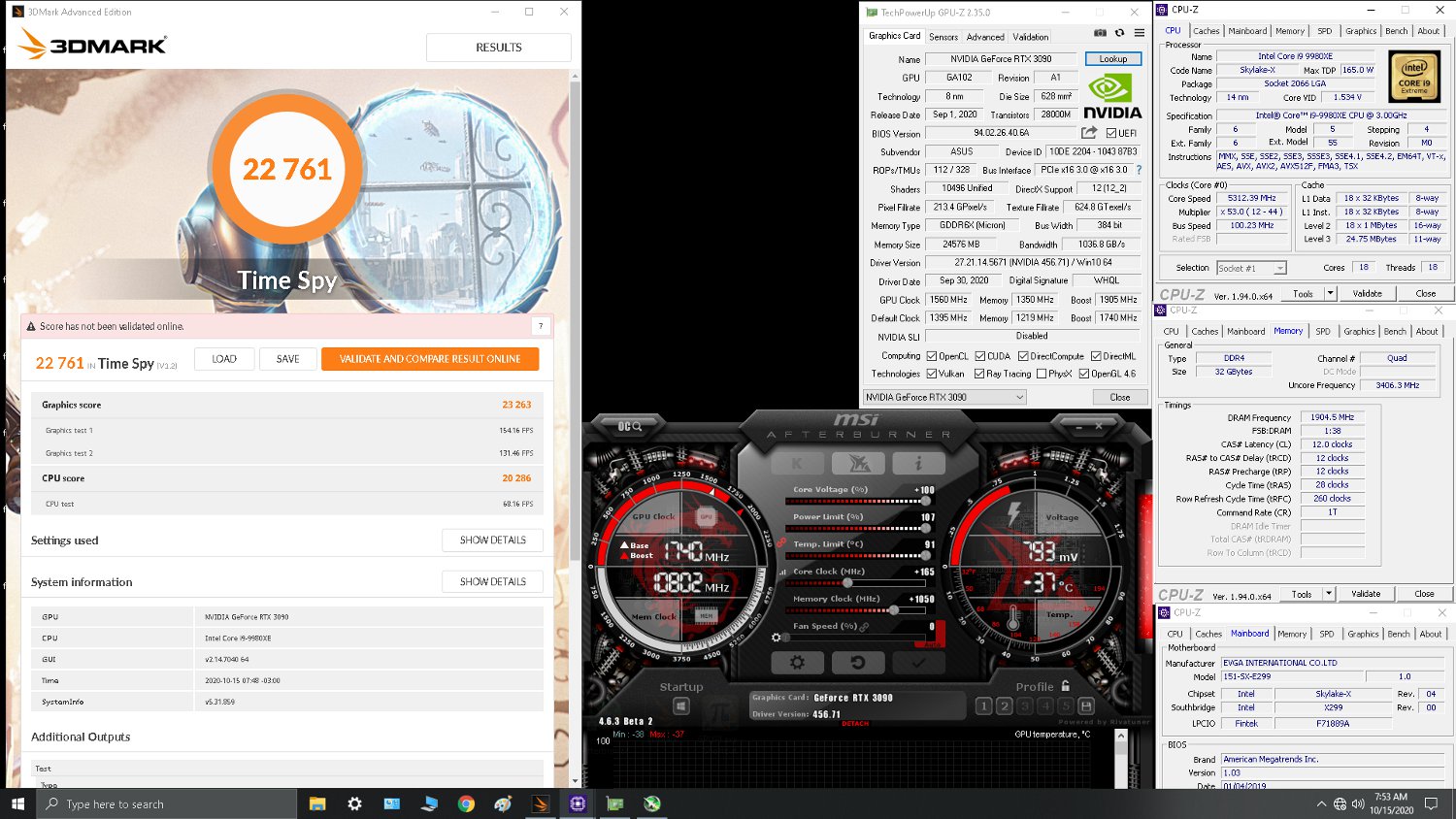Click the volume icon in the system tray
The height and width of the screenshot is (819, 1456).
(x=1358, y=803)
